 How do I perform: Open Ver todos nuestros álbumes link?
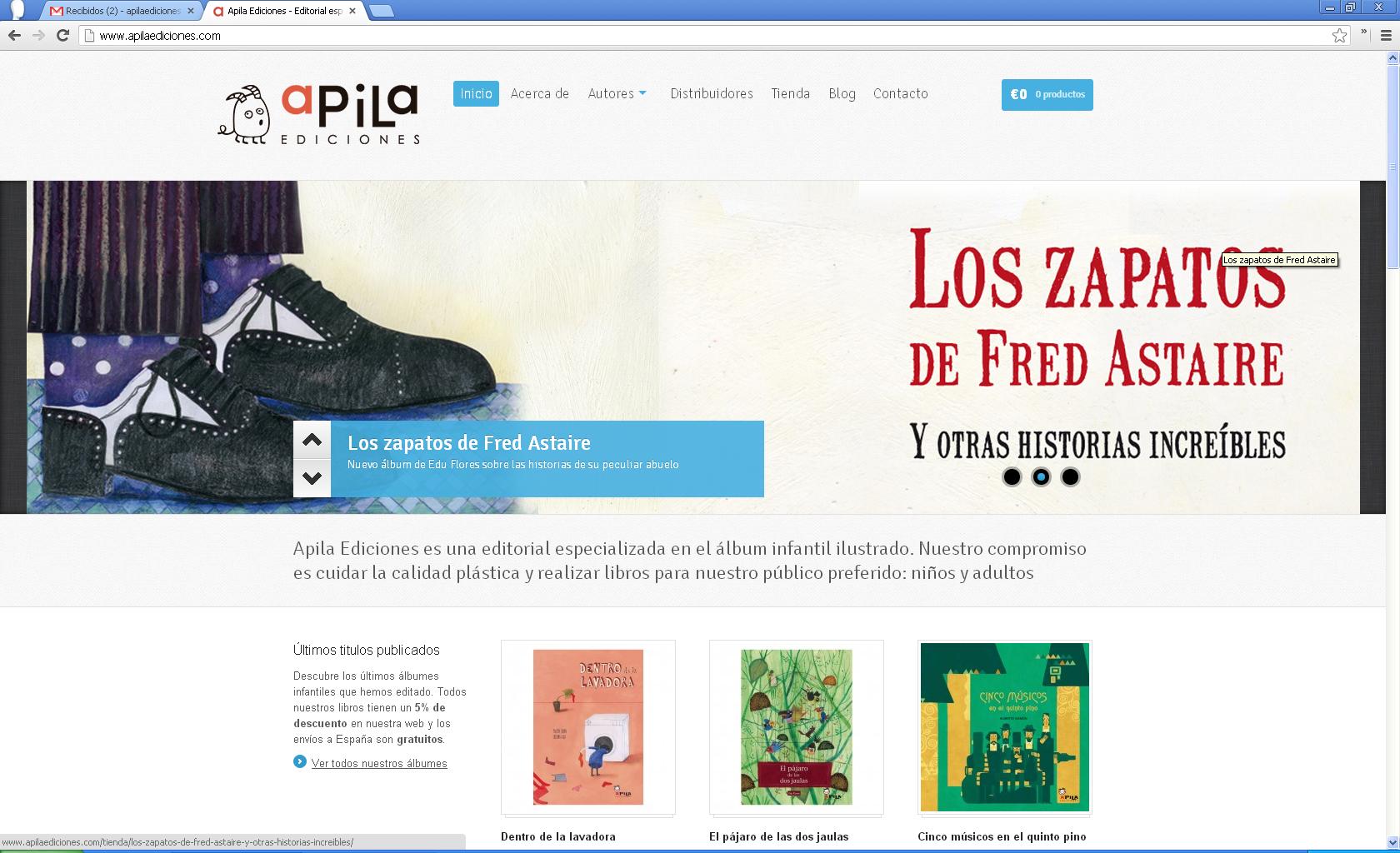(x=379, y=763)
